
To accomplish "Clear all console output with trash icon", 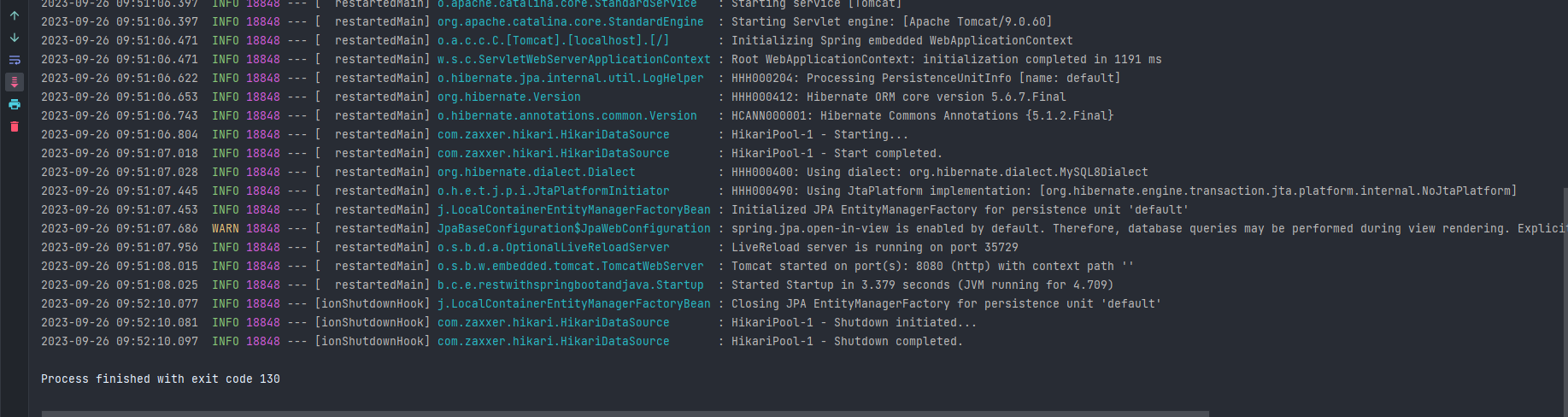I will 15,126.
